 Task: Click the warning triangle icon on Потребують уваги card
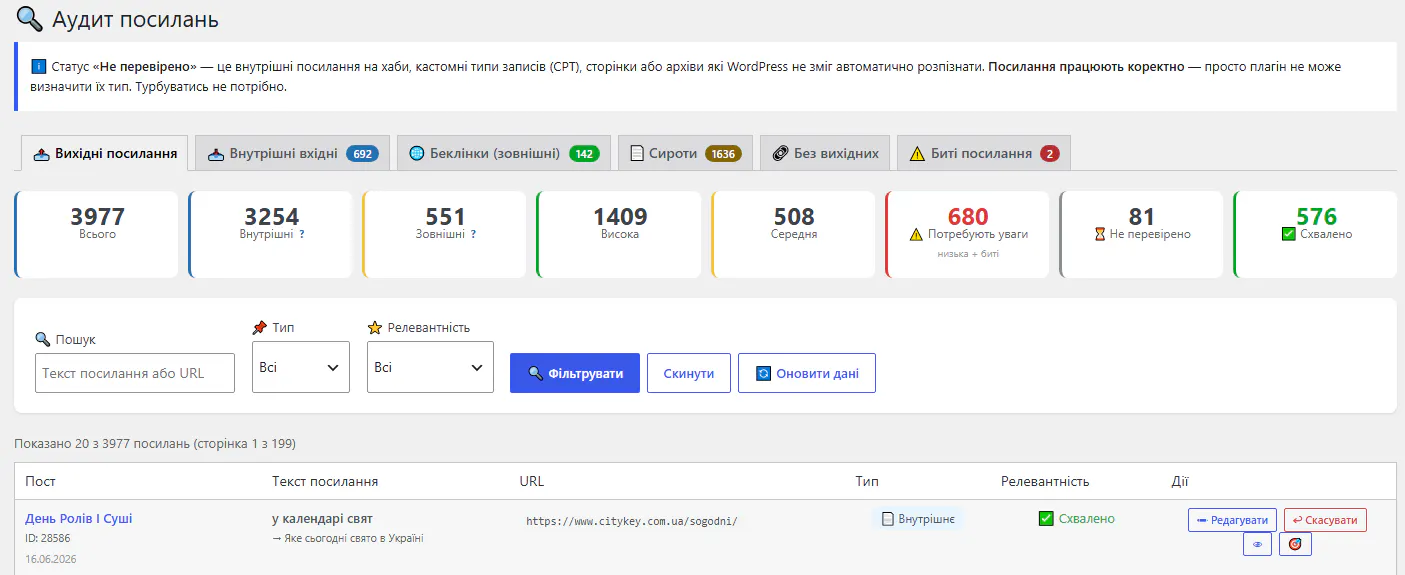coord(916,234)
